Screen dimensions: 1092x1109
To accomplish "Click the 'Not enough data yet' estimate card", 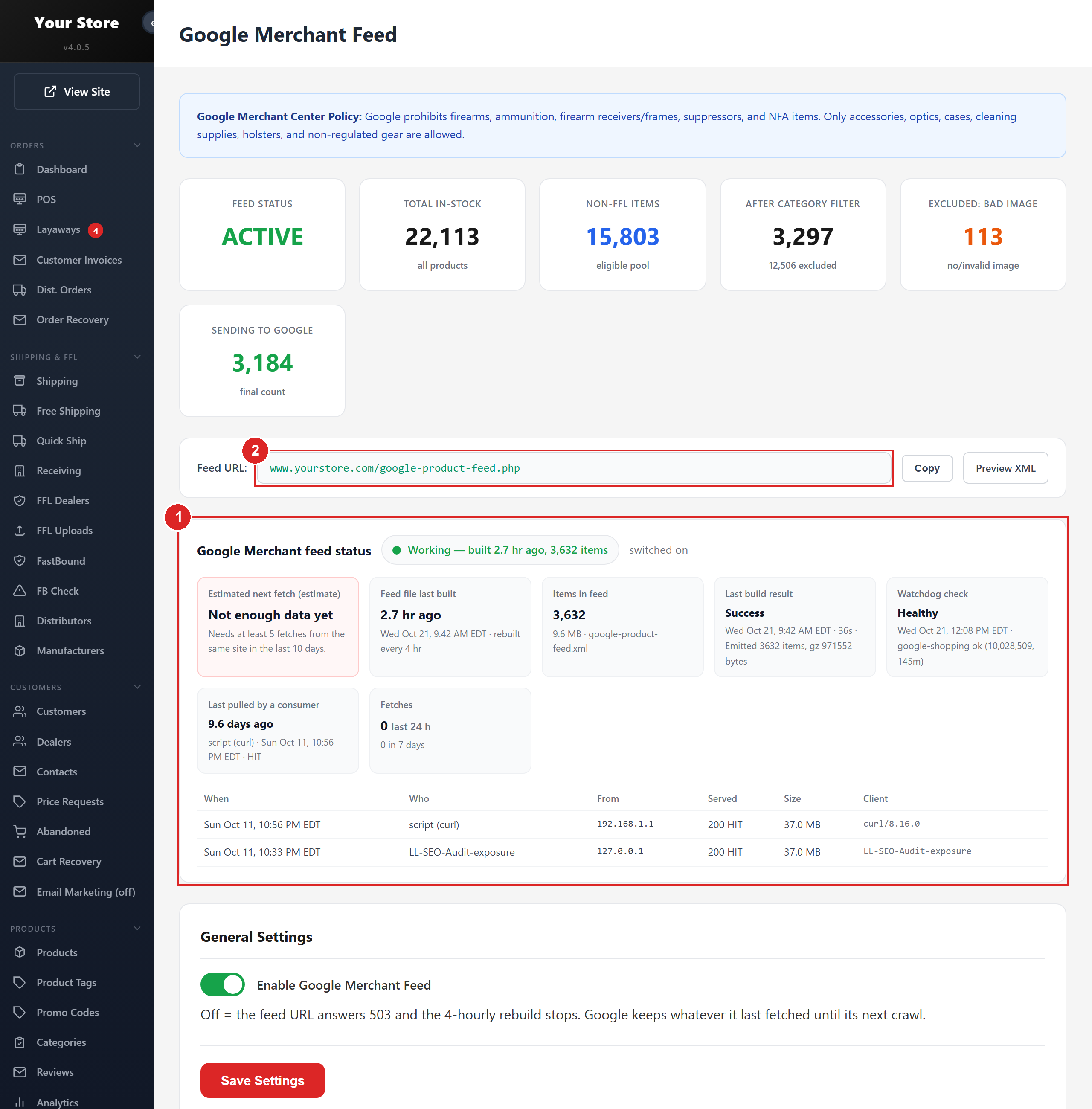I will (278, 627).
